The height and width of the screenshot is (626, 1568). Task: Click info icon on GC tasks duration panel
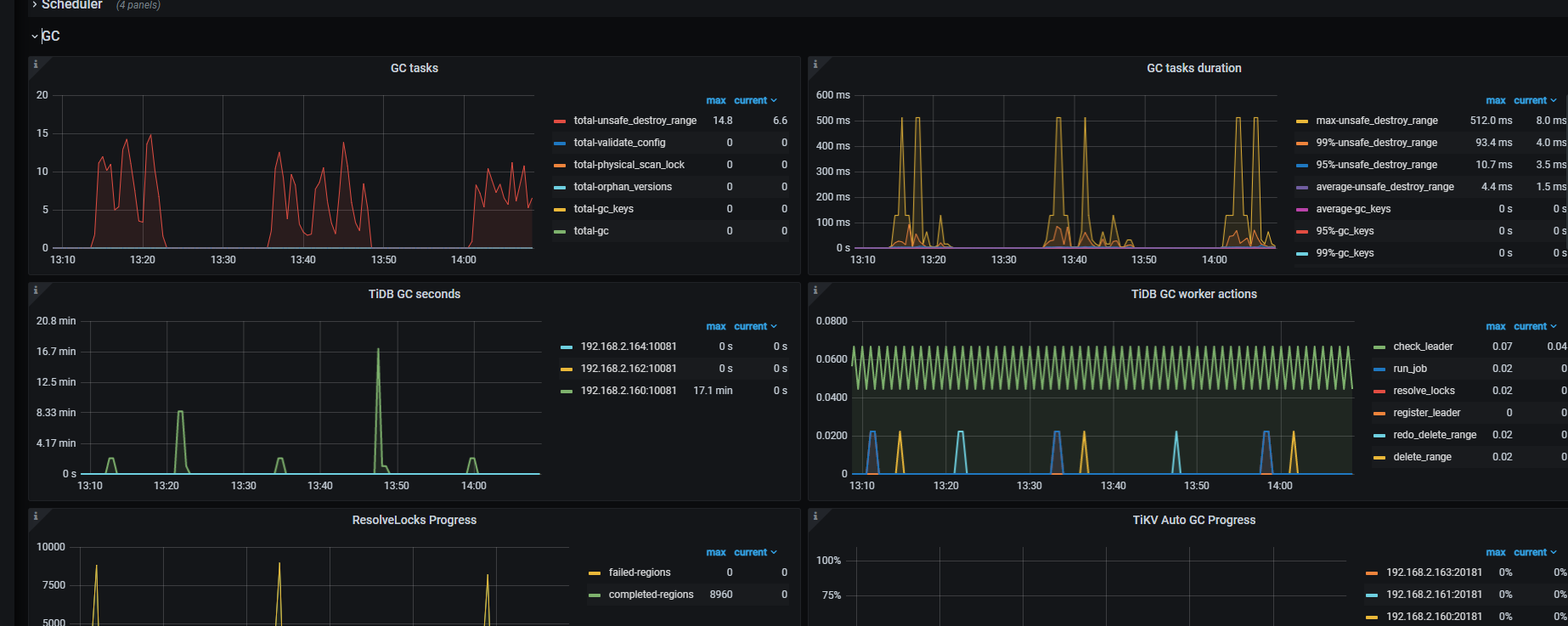[x=815, y=65]
